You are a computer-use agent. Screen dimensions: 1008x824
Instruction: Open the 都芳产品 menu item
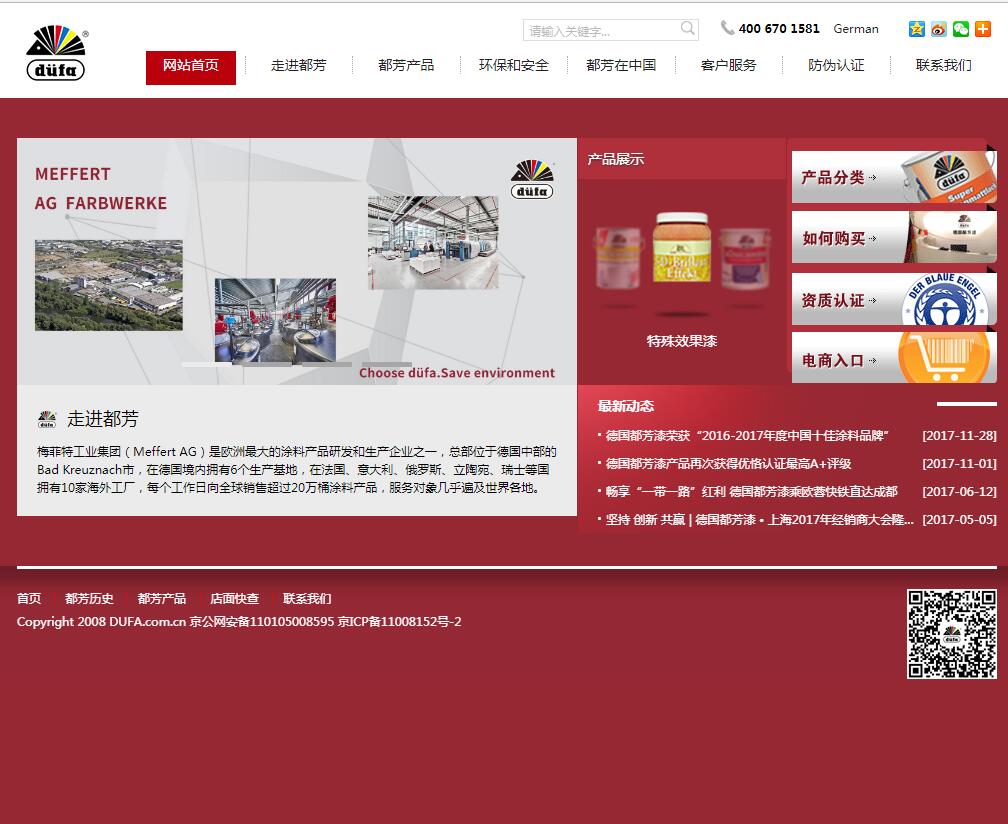tap(406, 65)
